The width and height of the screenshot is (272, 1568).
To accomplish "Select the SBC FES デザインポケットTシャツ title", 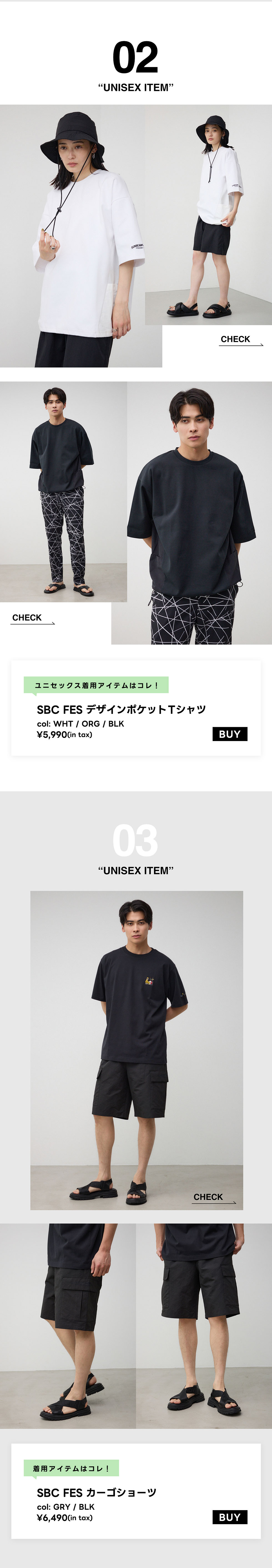I will (121, 709).
